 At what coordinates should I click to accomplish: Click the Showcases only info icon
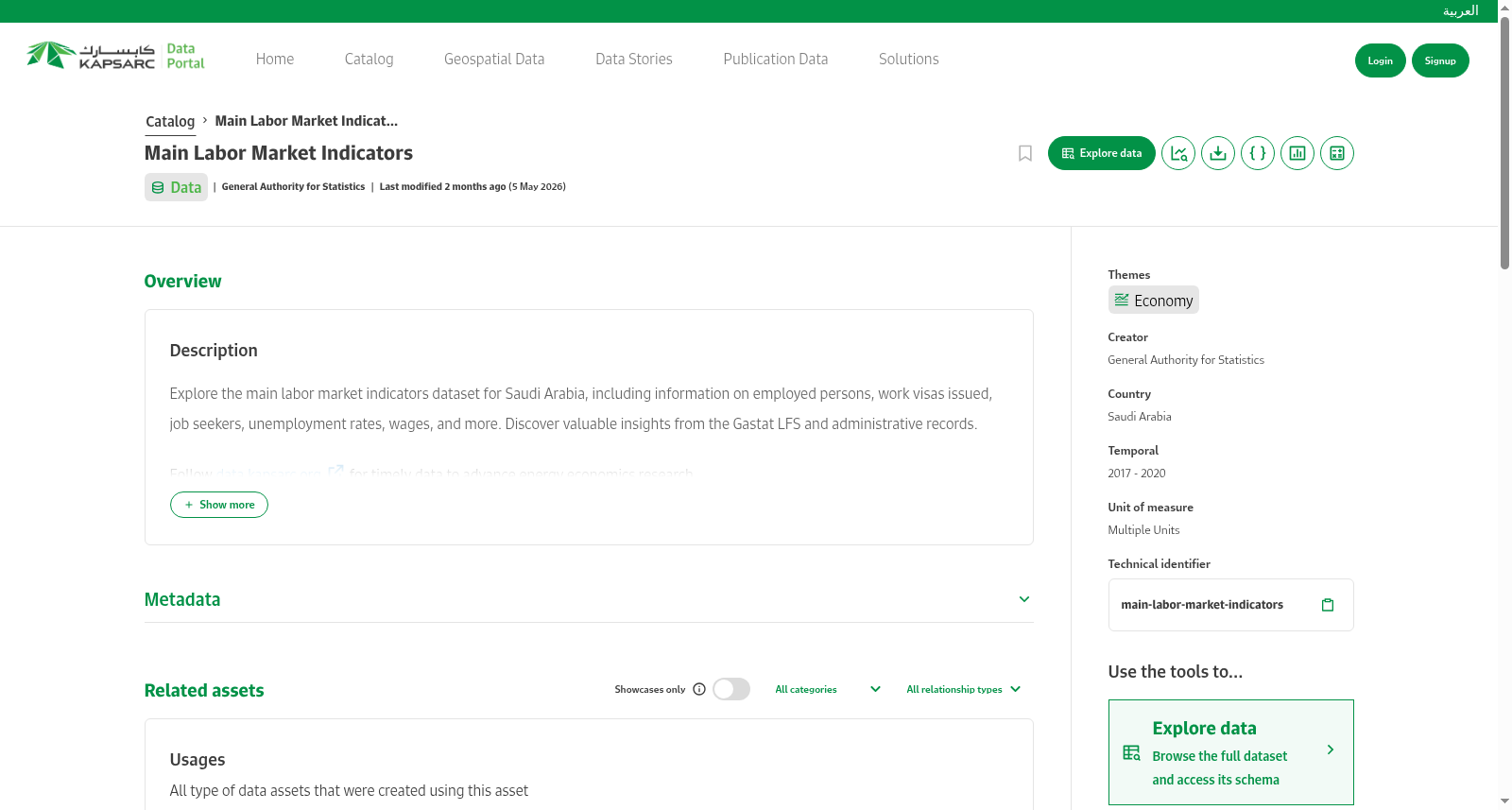click(699, 689)
